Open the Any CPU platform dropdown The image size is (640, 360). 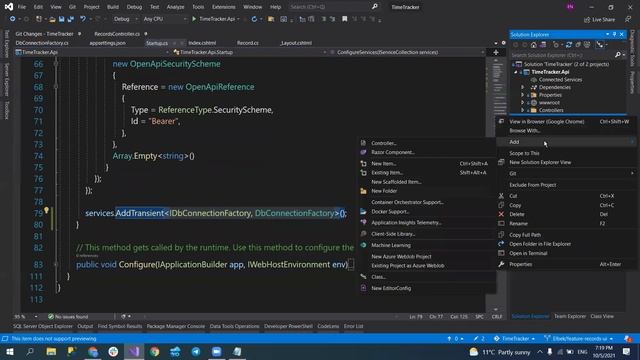[165, 19]
